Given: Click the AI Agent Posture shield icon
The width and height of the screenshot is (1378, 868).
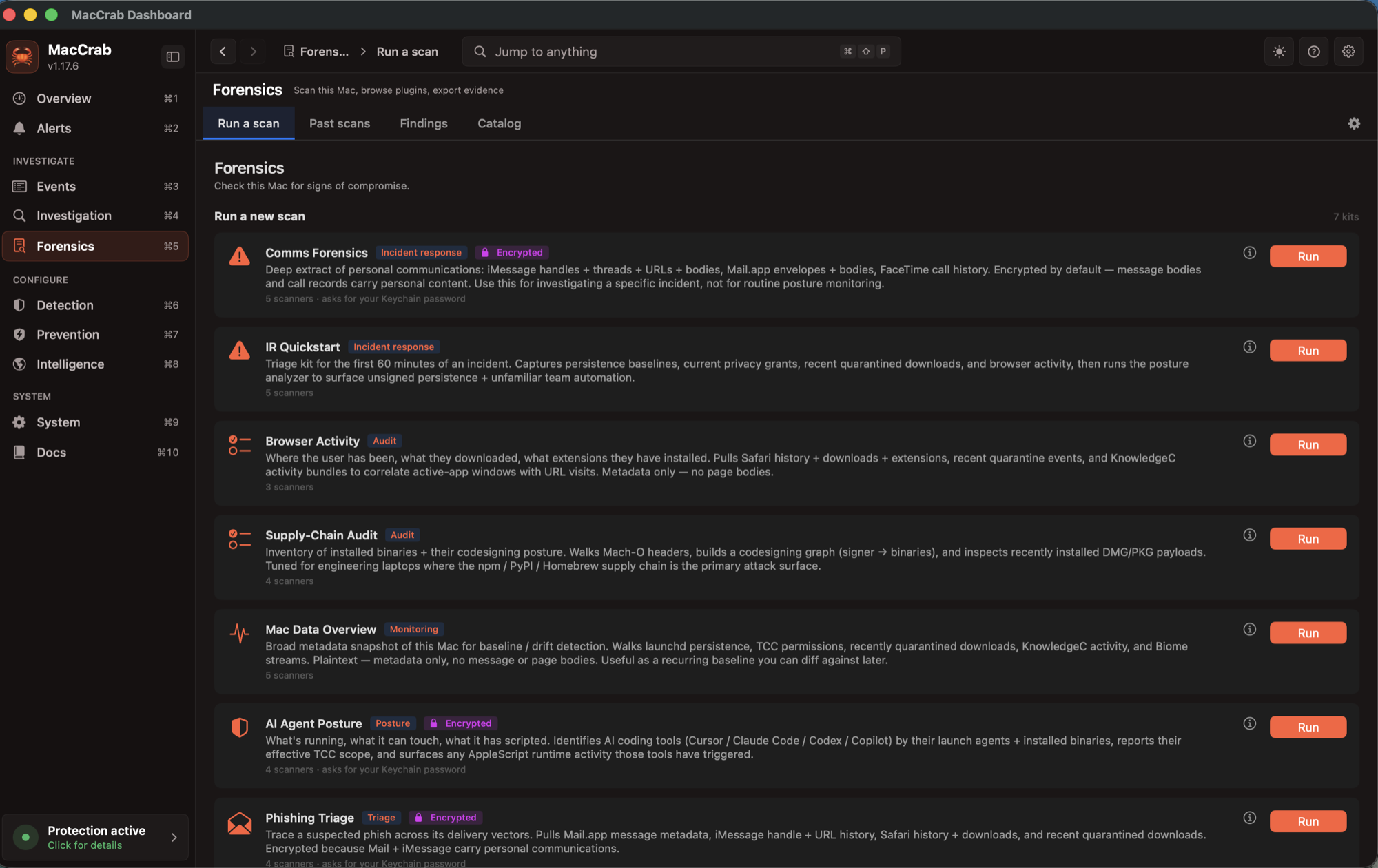Looking at the screenshot, I should click(x=239, y=727).
